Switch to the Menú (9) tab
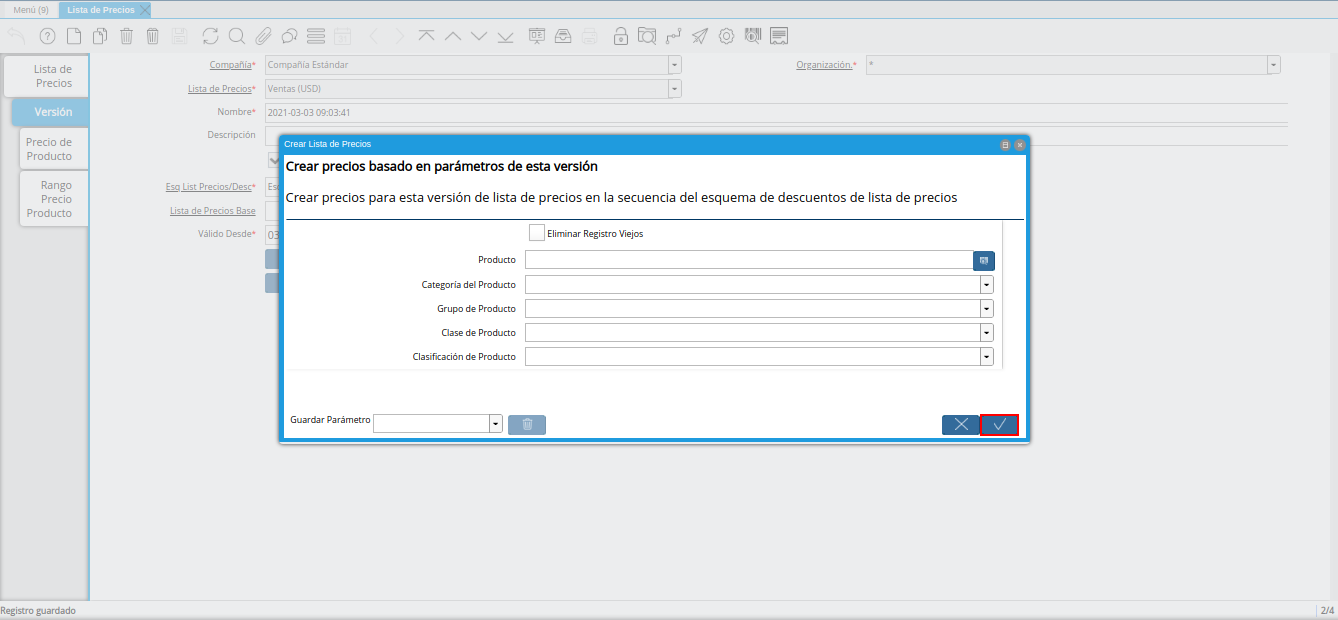 pyautogui.click(x=30, y=10)
